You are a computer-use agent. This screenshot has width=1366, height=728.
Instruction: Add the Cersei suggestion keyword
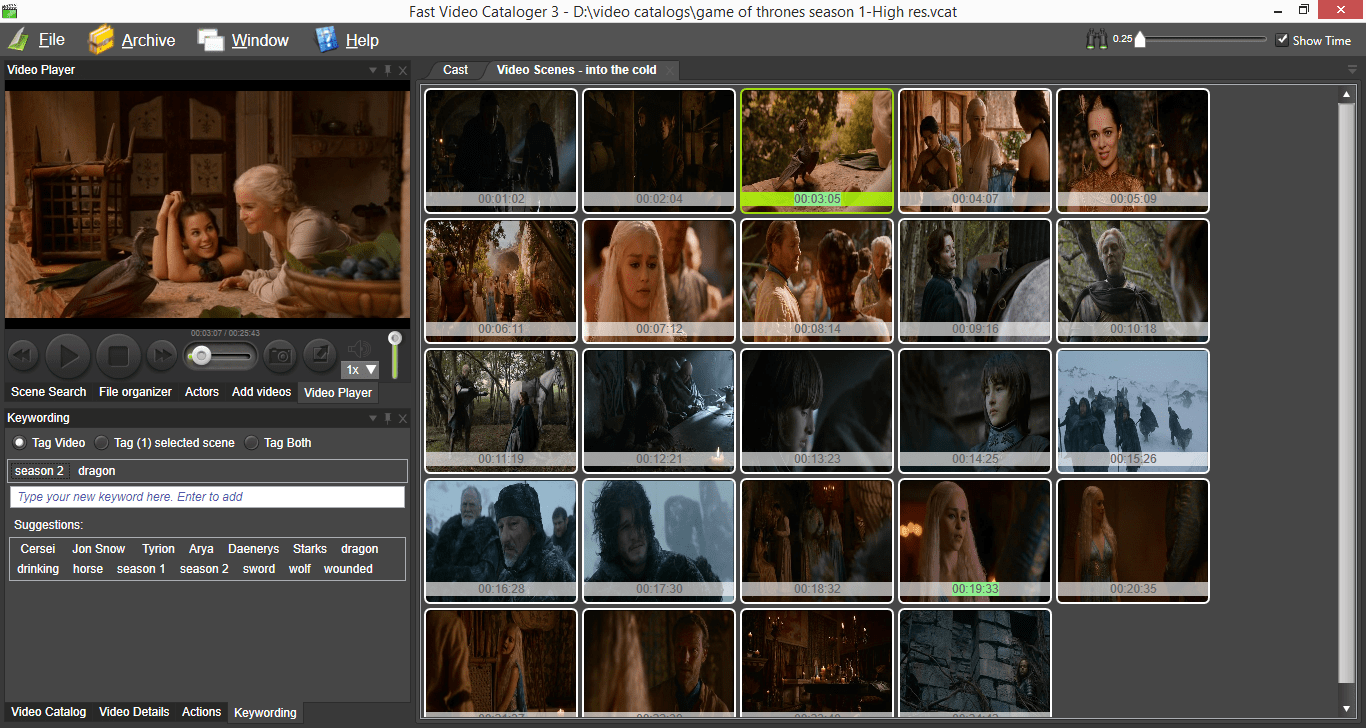(38, 549)
